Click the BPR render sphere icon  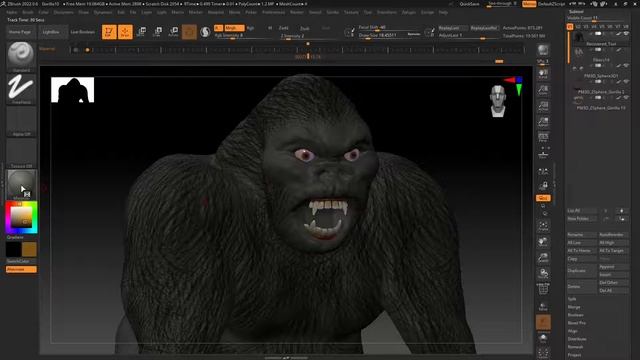pyautogui.click(x=543, y=51)
